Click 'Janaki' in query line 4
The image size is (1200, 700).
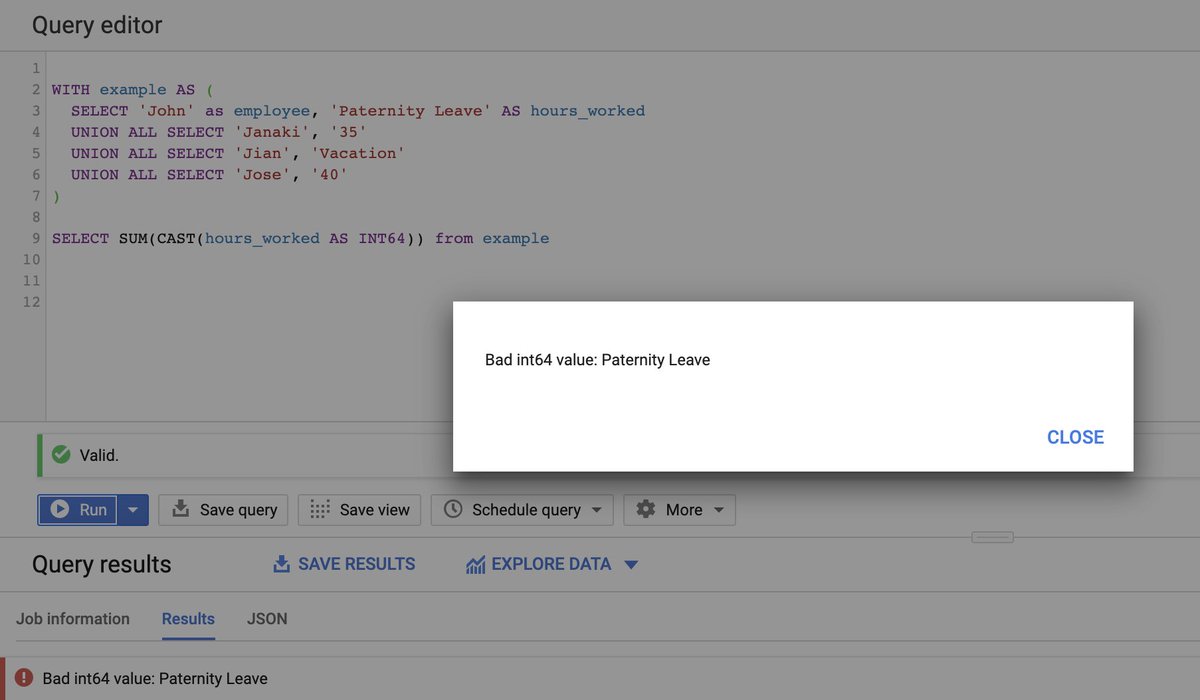pyautogui.click(x=272, y=132)
